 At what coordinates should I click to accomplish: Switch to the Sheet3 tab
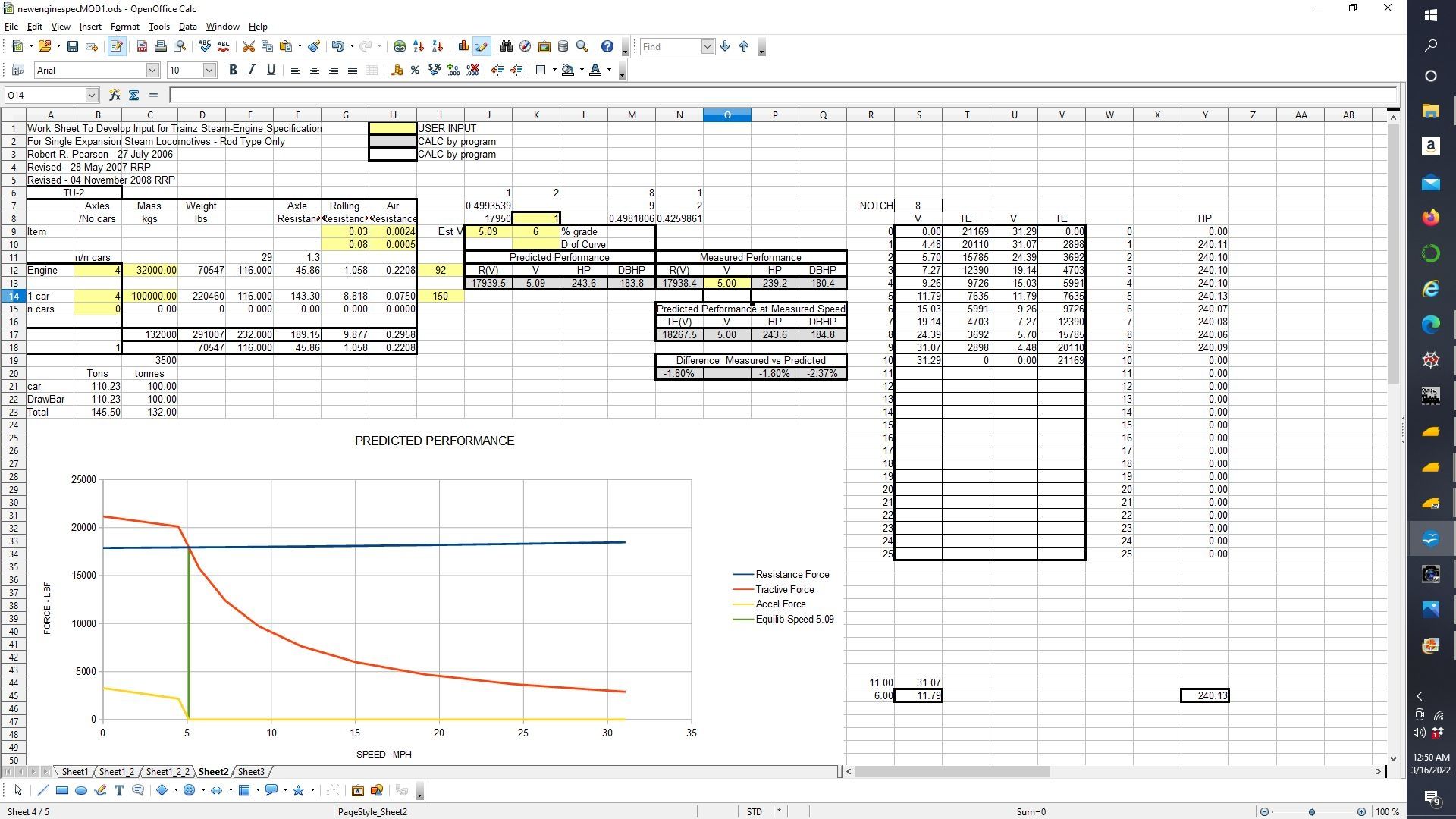pos(251,772)
